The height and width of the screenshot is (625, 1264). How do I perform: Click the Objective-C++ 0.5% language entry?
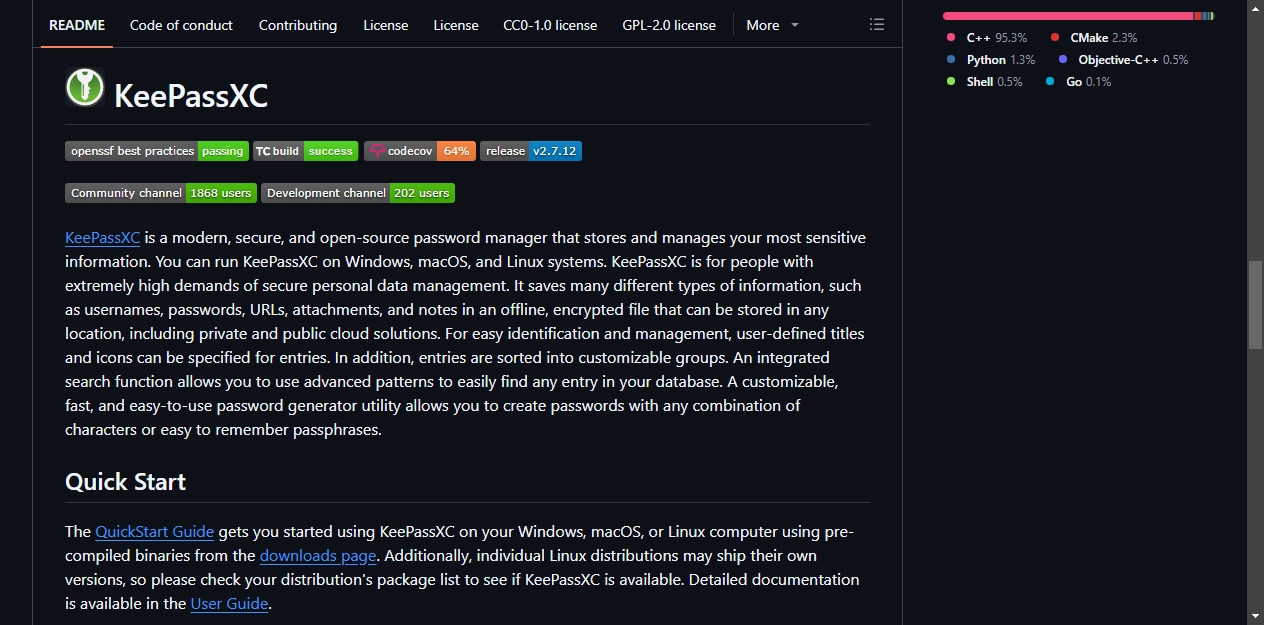[x=1123, y=60]
